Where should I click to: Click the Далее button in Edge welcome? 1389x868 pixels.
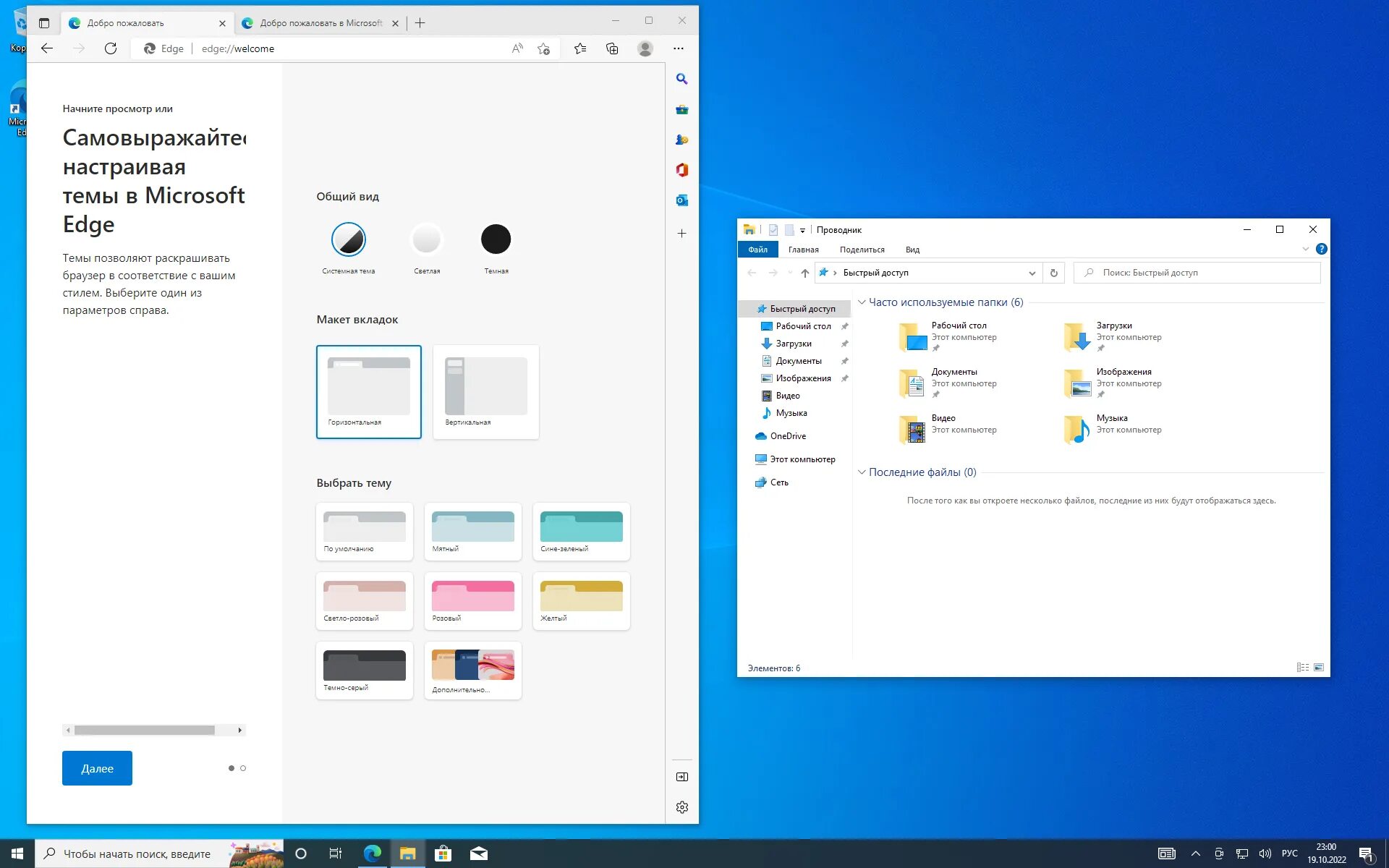97,768
